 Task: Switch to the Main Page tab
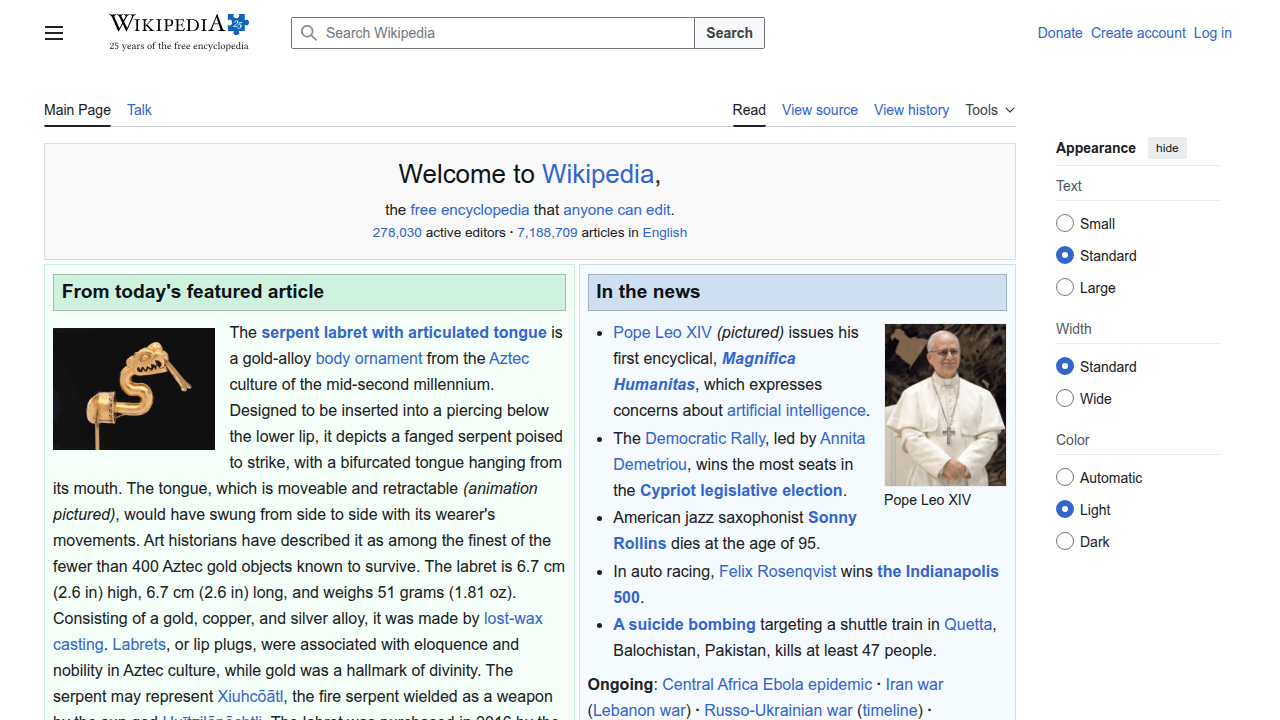(x=77, y=110)
